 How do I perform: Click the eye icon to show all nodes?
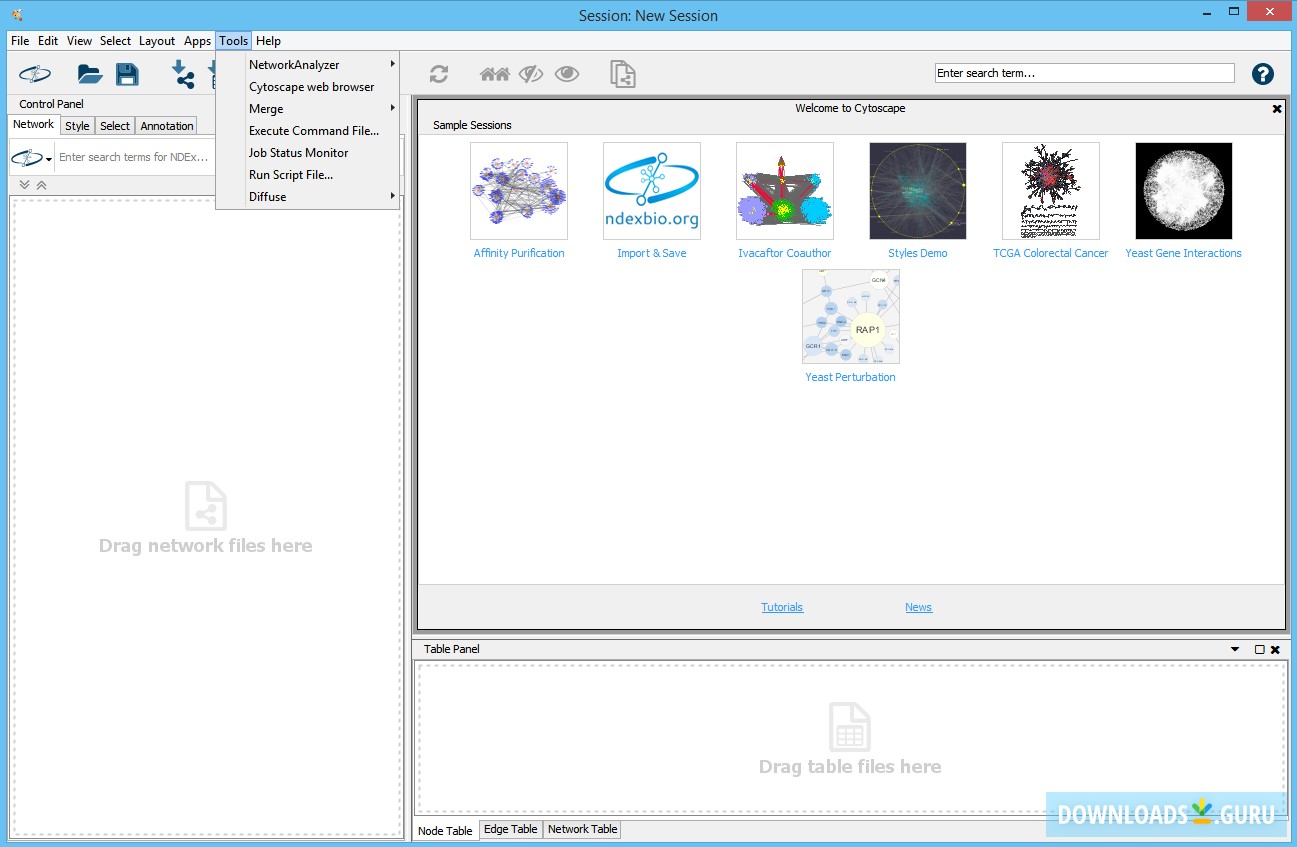click(x=567, y=73)
